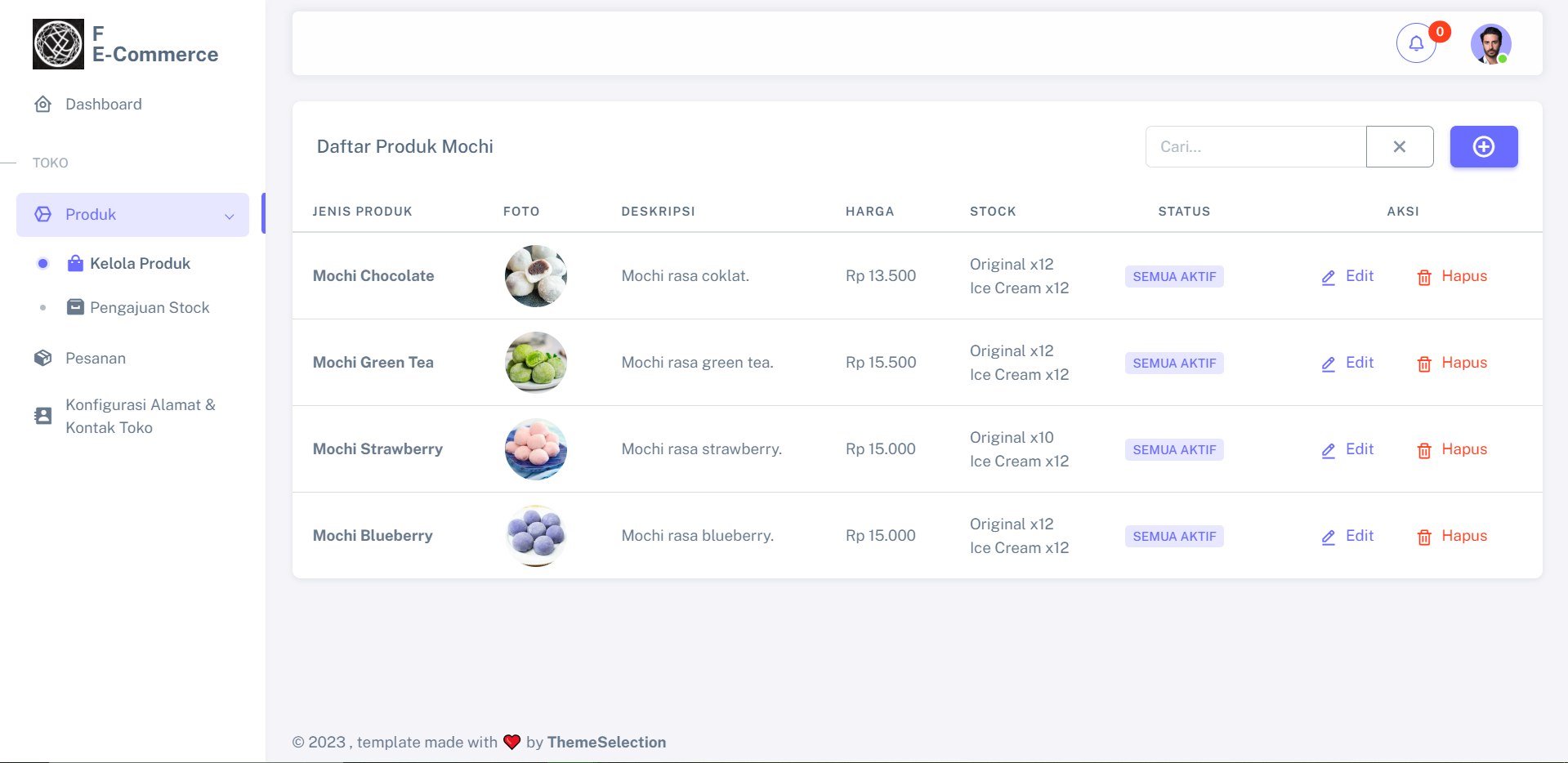Click the Semua Aktif badge for Mochi Chocolate

click(1174, 277)
